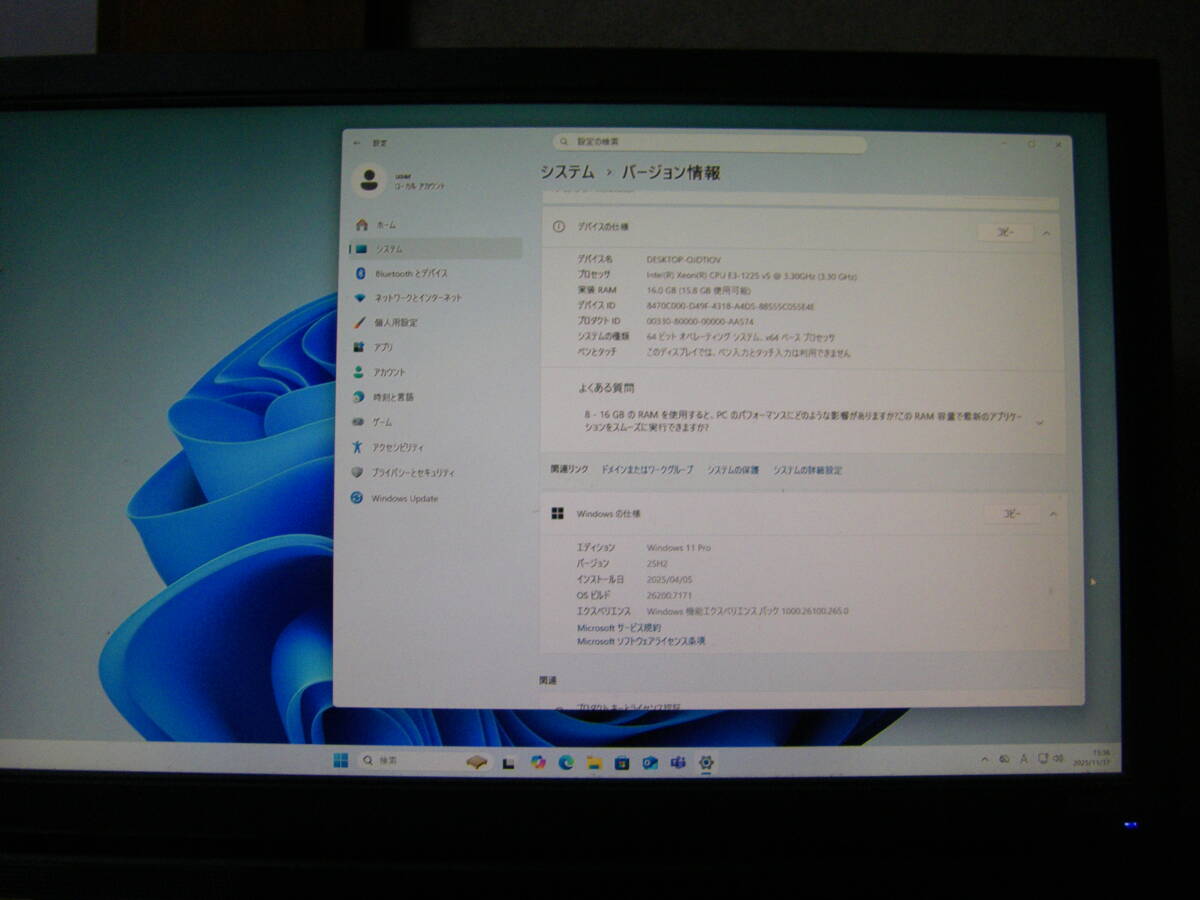Collapse the Windows の仕様 section
The width and height of the screenshot is (1200, 900).
coord(1053,513)
